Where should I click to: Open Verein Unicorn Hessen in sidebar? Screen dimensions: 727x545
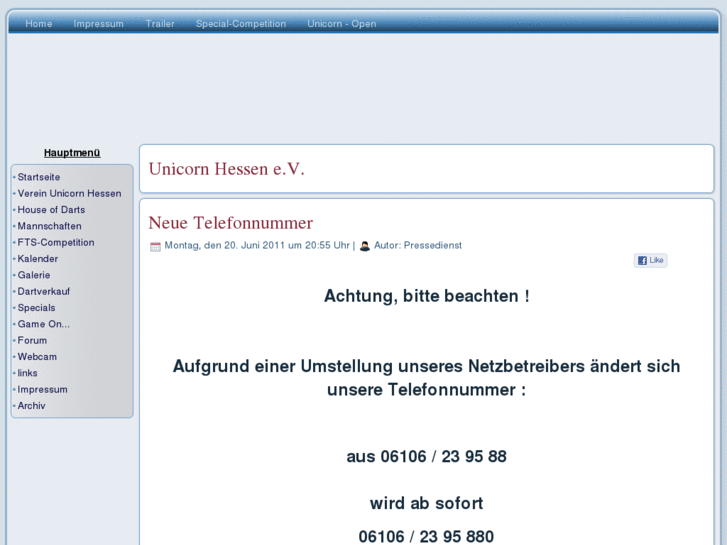point(70,193)
